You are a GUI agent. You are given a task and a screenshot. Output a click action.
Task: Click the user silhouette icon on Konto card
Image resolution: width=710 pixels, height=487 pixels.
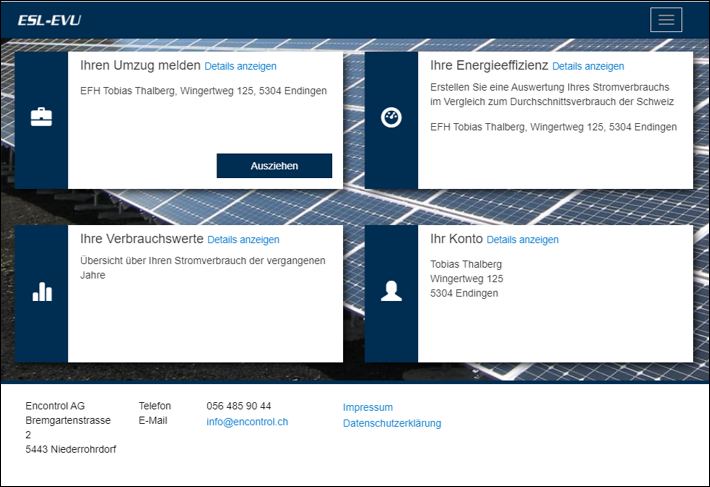point(391,291)
